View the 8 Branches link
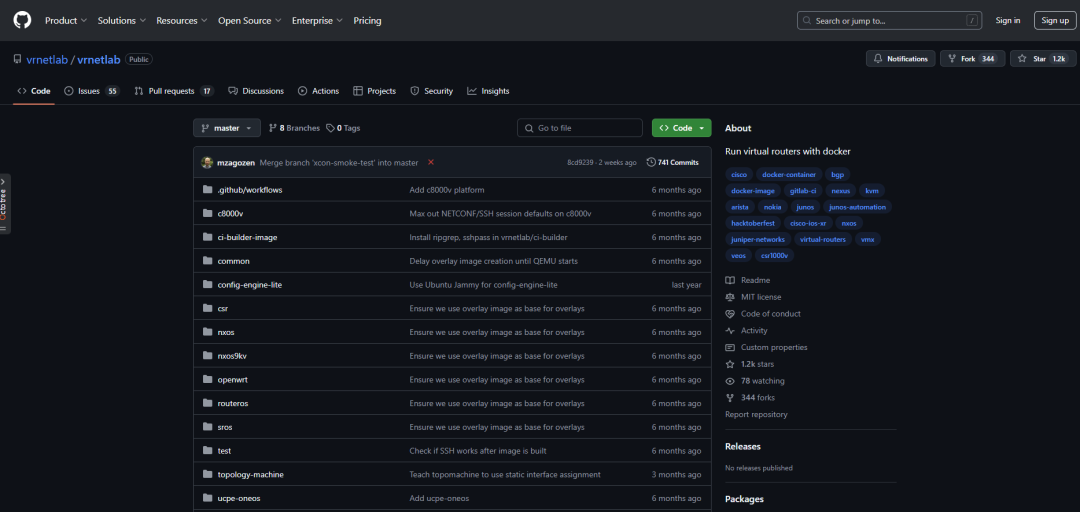This screenshot has width=1080, height=512. [294, 128]
